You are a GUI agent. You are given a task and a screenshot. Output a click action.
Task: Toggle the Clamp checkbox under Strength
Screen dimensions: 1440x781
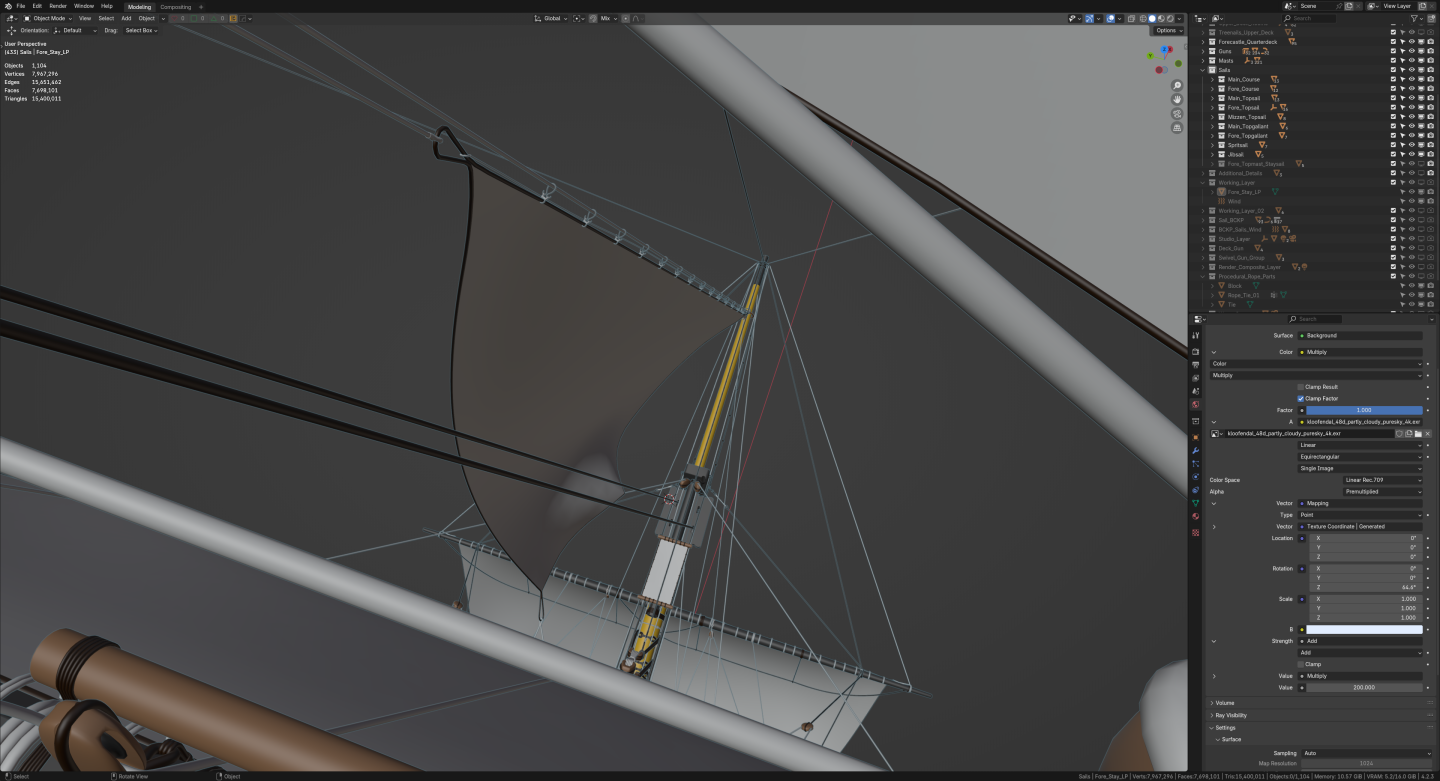coord(1301,664)
